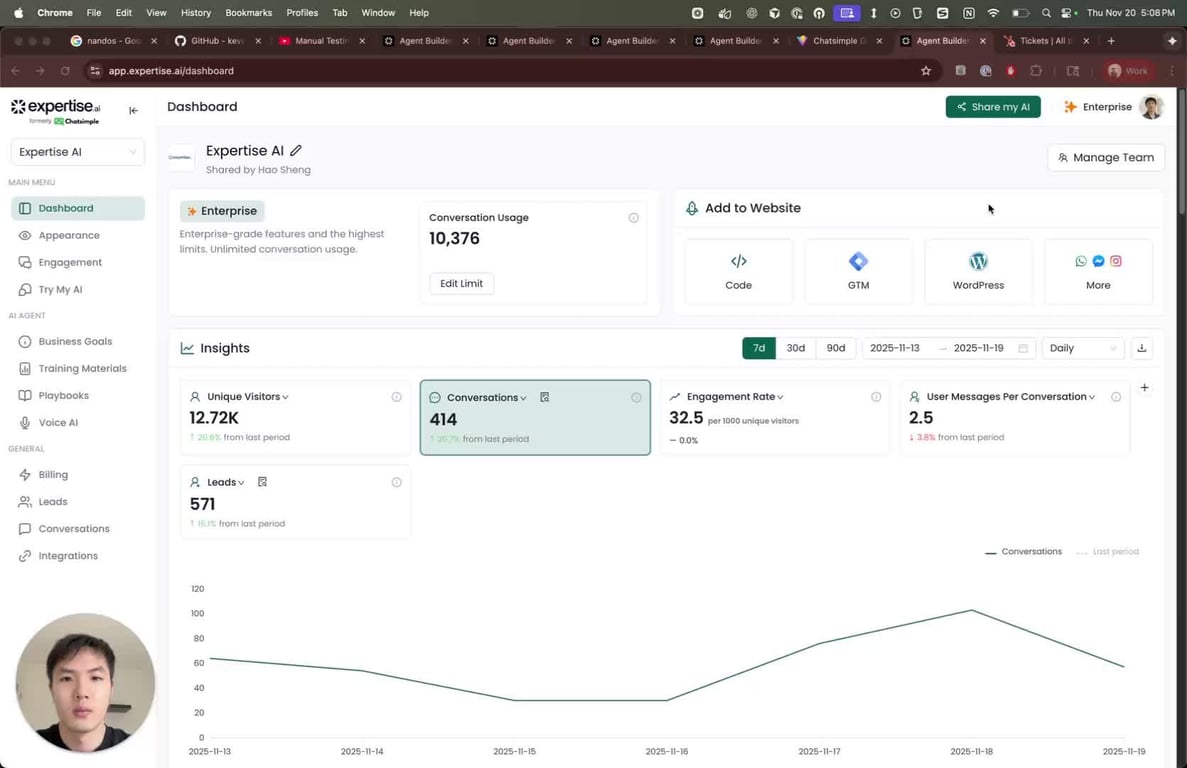Select the 90d time range

click(x=836, y=348)
